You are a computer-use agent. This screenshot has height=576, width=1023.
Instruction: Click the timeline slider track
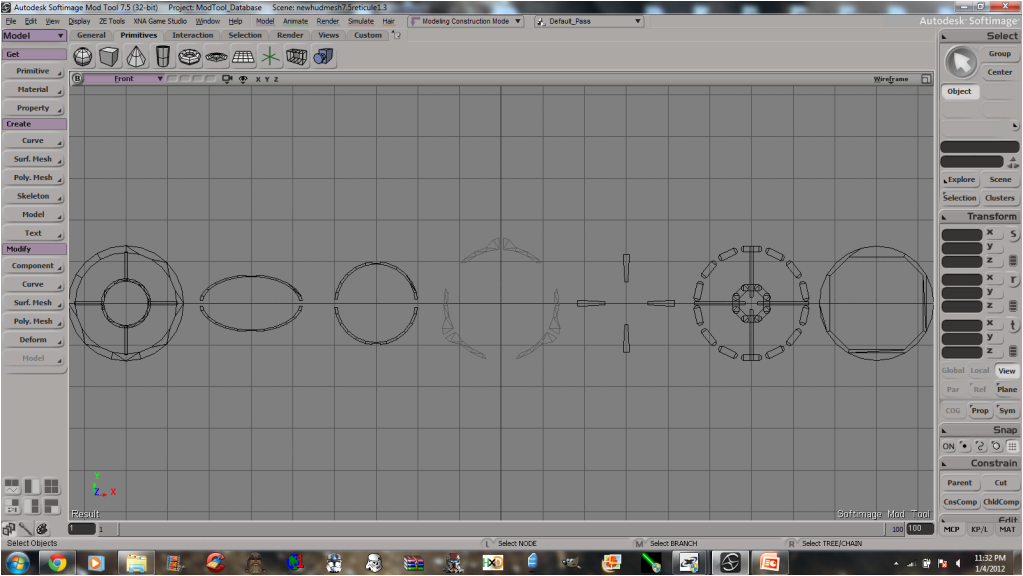point(499,529)
